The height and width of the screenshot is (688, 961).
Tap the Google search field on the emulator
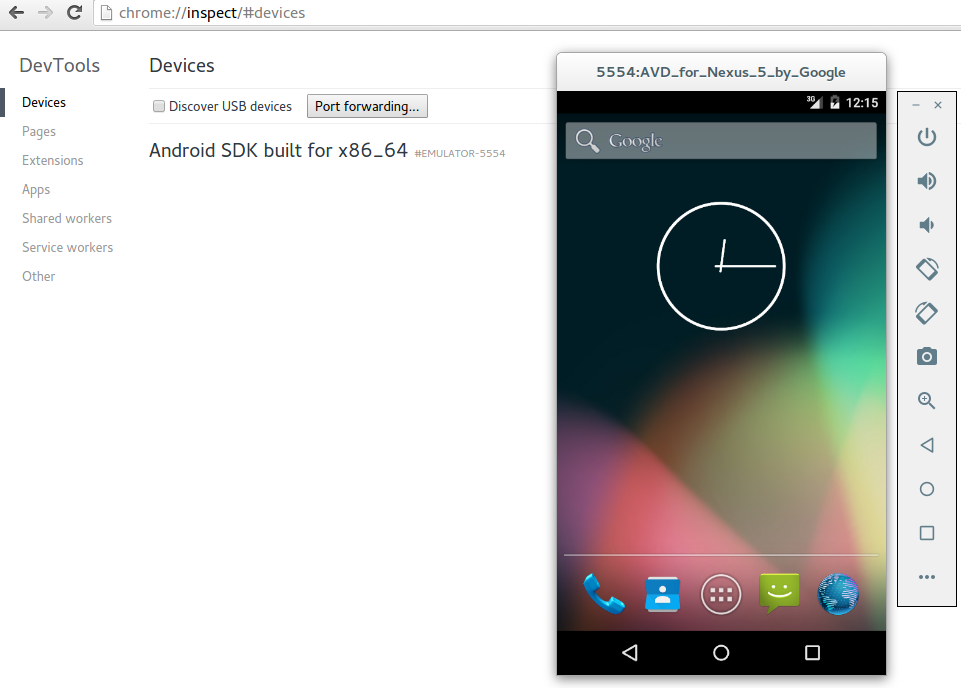(x=721, y=141)
